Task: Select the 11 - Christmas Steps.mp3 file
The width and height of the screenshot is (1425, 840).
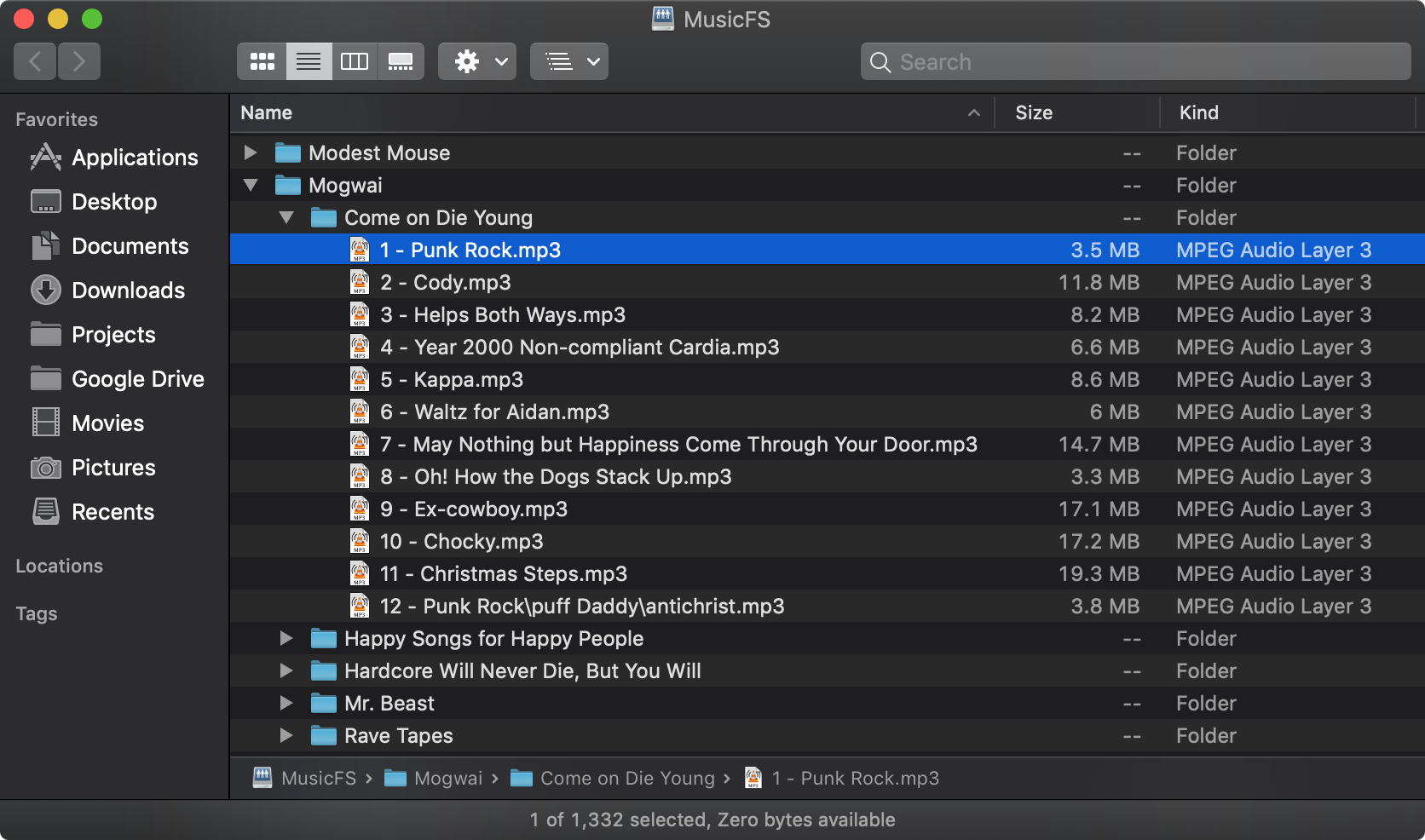Action: (523, 573)
